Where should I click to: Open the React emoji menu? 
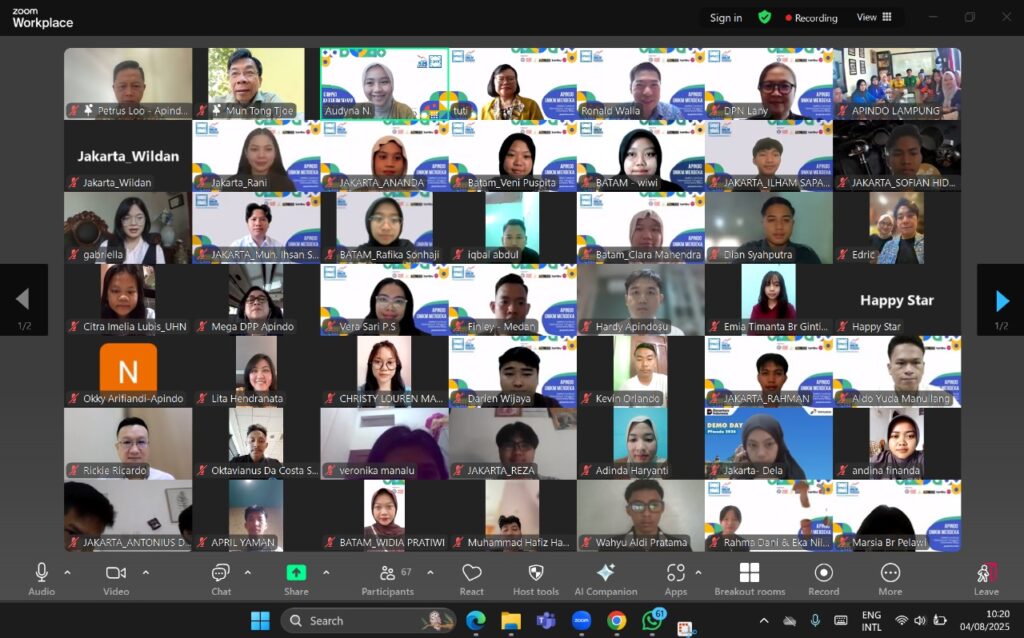pyautogui.click(x=472, y=577)
